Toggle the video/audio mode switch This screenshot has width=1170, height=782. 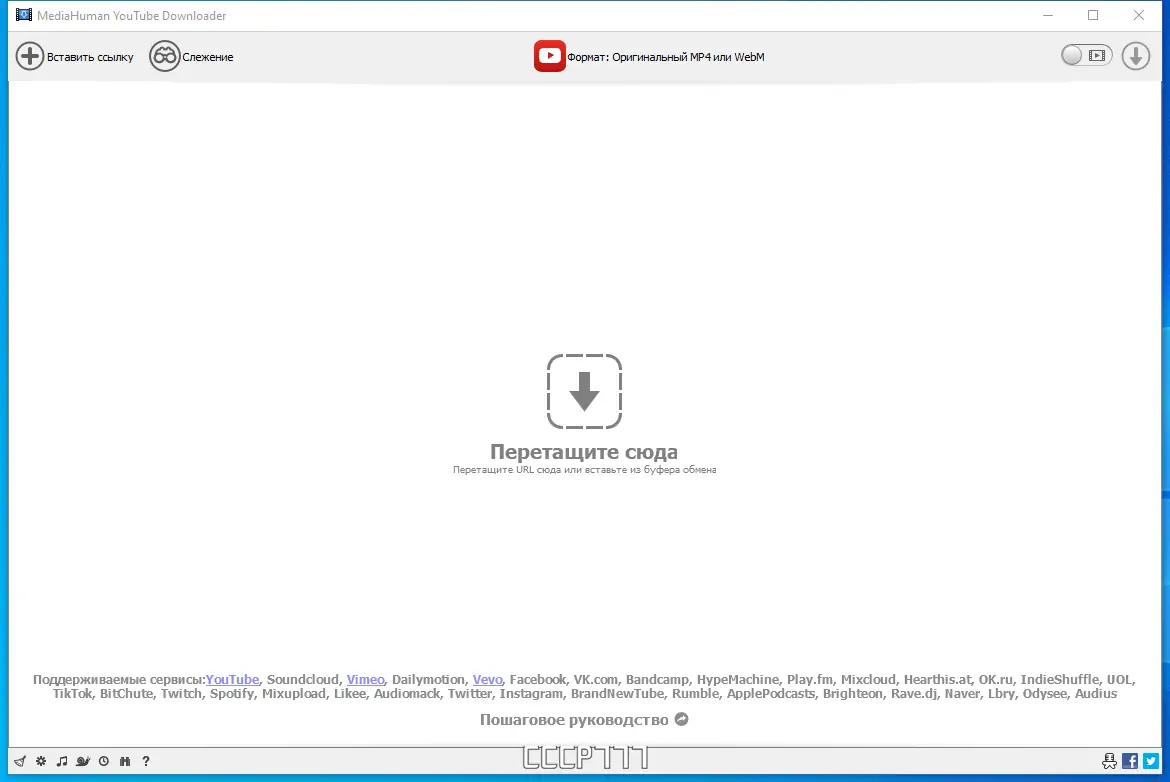(x=1086, y=55)
